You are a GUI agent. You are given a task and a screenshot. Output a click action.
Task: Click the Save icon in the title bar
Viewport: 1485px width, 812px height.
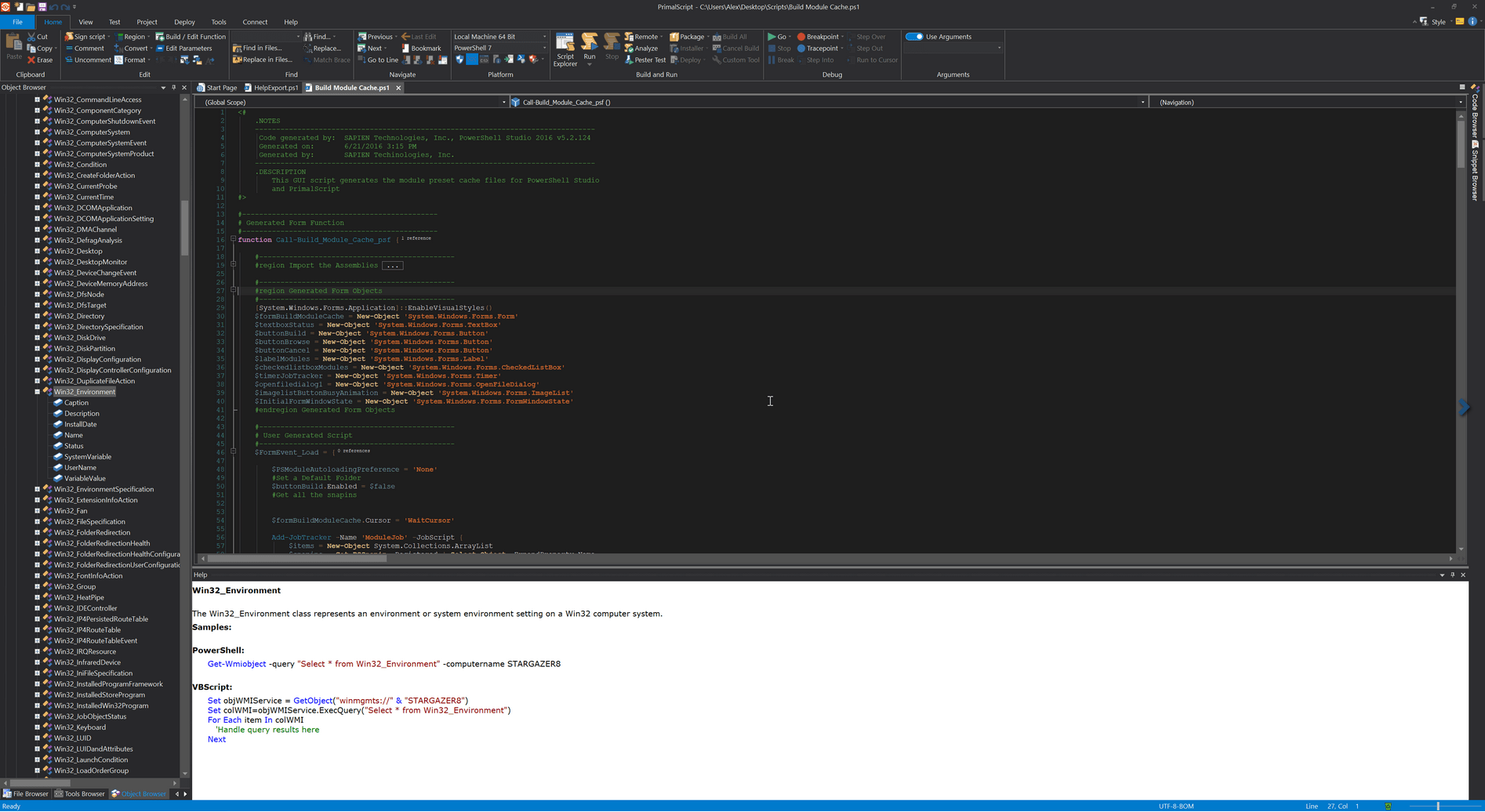click(x=43, y=7)
